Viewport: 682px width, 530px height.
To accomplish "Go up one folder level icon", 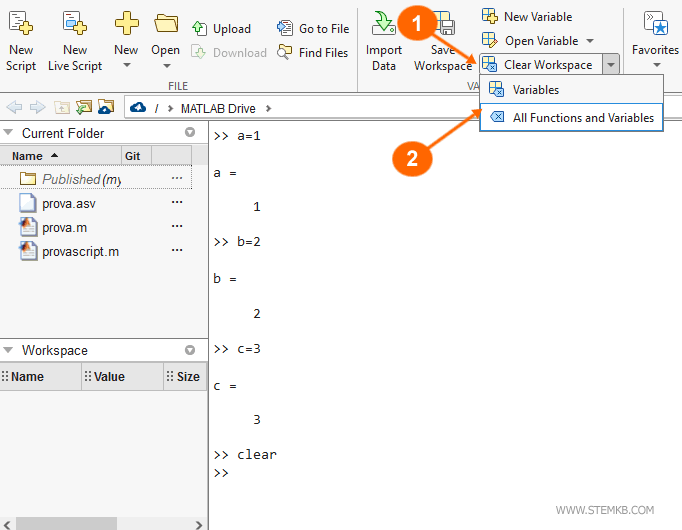I will click(62, 108).
